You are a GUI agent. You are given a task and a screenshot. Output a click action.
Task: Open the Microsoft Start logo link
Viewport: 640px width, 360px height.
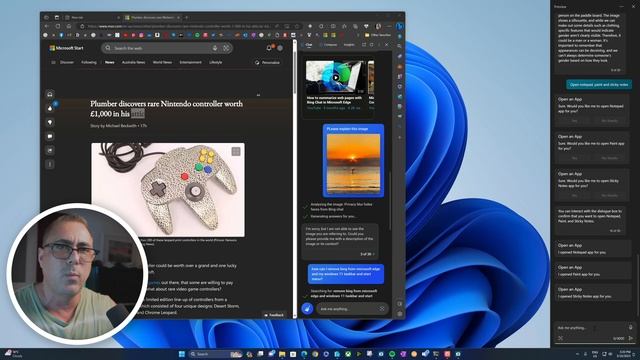pyautogui.click(x=67, y=48)
